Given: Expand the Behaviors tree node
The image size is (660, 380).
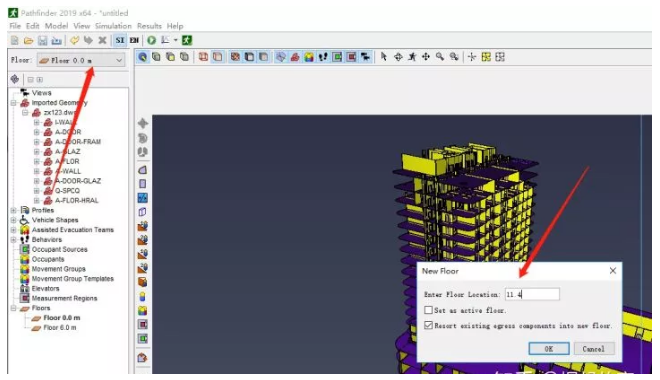Looking at the screenshot, I should (13, 239).
